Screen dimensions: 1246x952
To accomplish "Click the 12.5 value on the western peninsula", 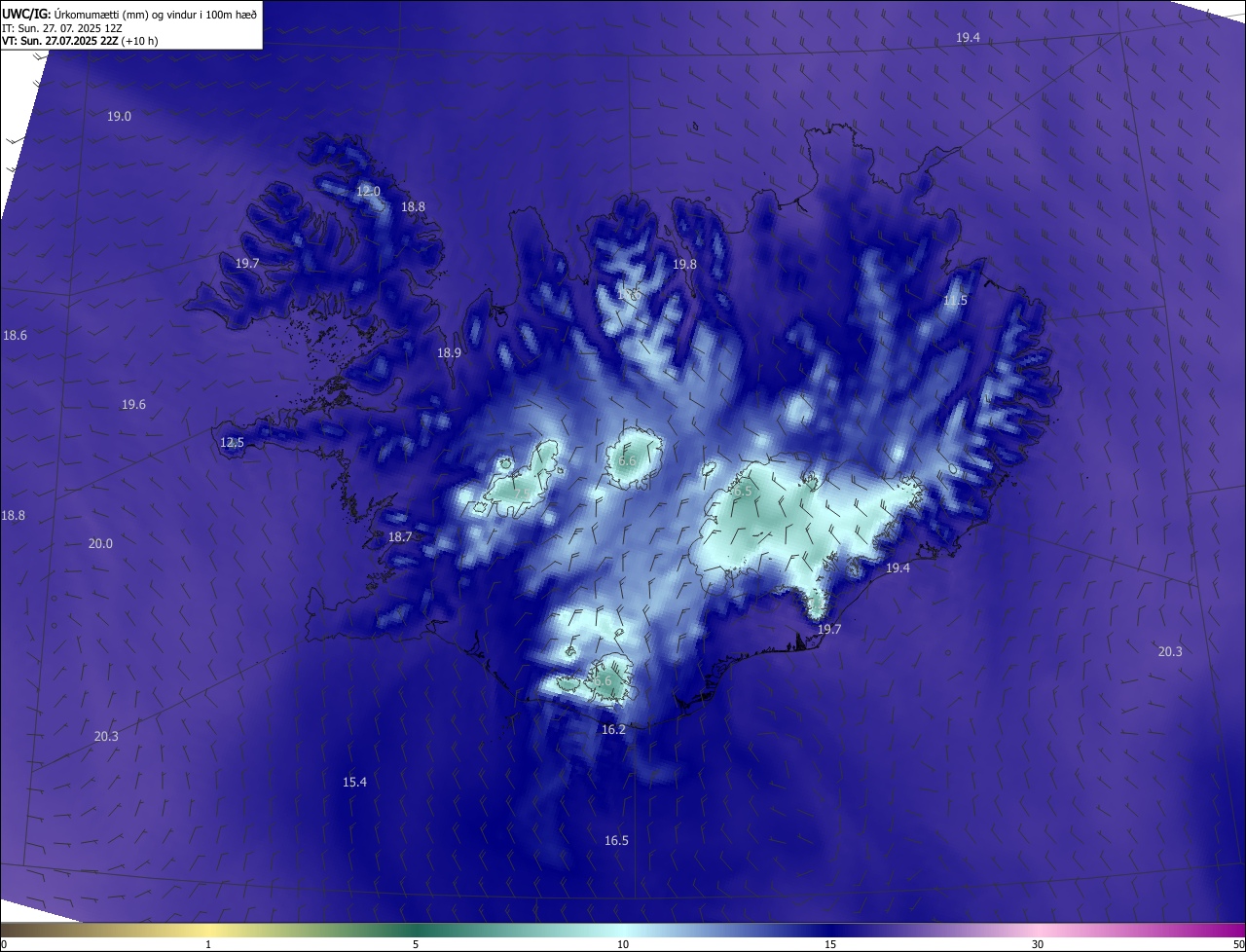I will (x=232, y=443).
